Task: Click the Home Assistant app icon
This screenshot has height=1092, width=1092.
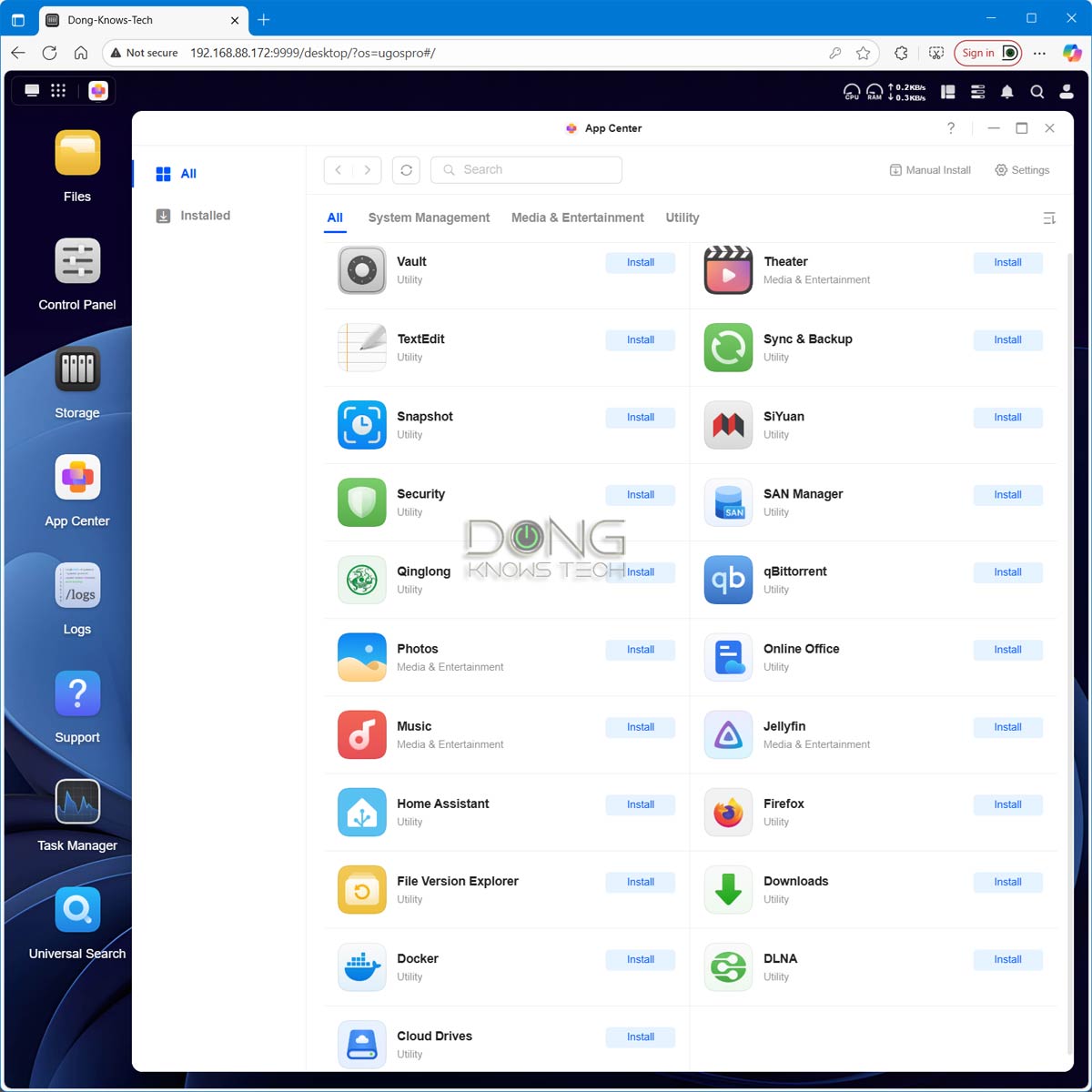Action: point(362,812)
